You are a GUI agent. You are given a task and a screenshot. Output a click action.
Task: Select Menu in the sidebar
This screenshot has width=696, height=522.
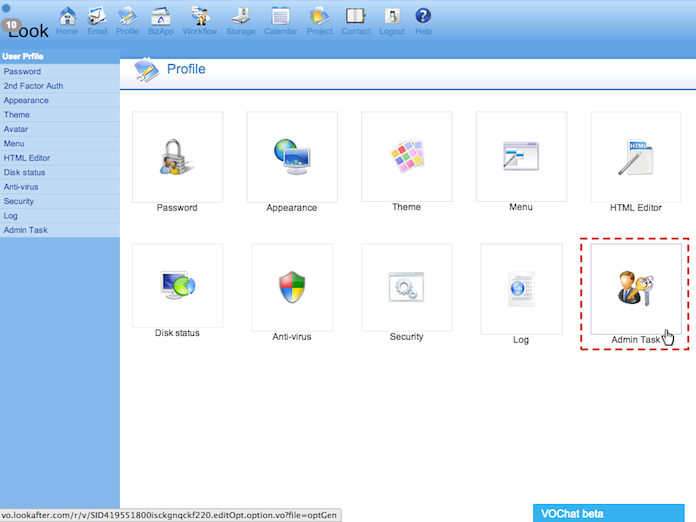pos(60,143)
